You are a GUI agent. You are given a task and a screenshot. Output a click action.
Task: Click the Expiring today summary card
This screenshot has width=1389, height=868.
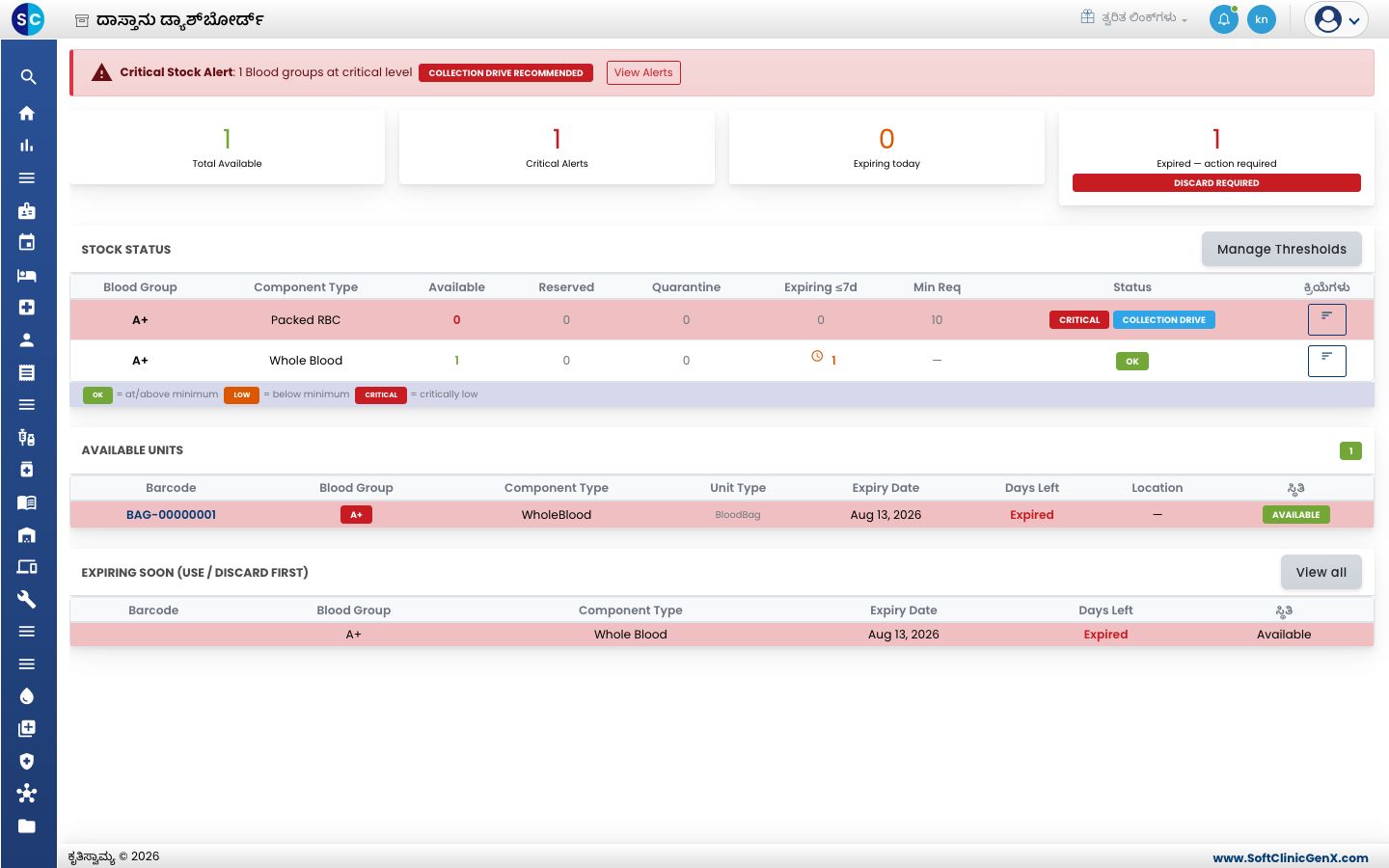(886, 147)
